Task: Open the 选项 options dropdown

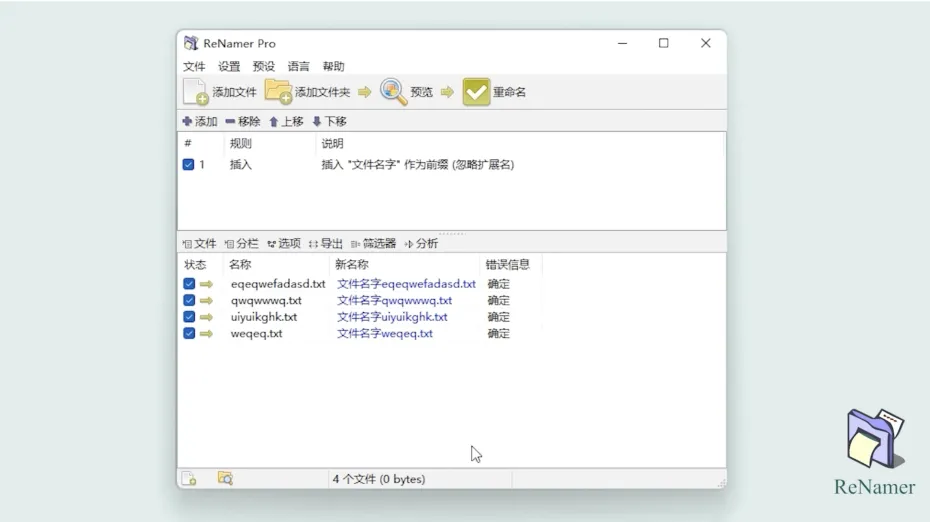Action: 284,244
